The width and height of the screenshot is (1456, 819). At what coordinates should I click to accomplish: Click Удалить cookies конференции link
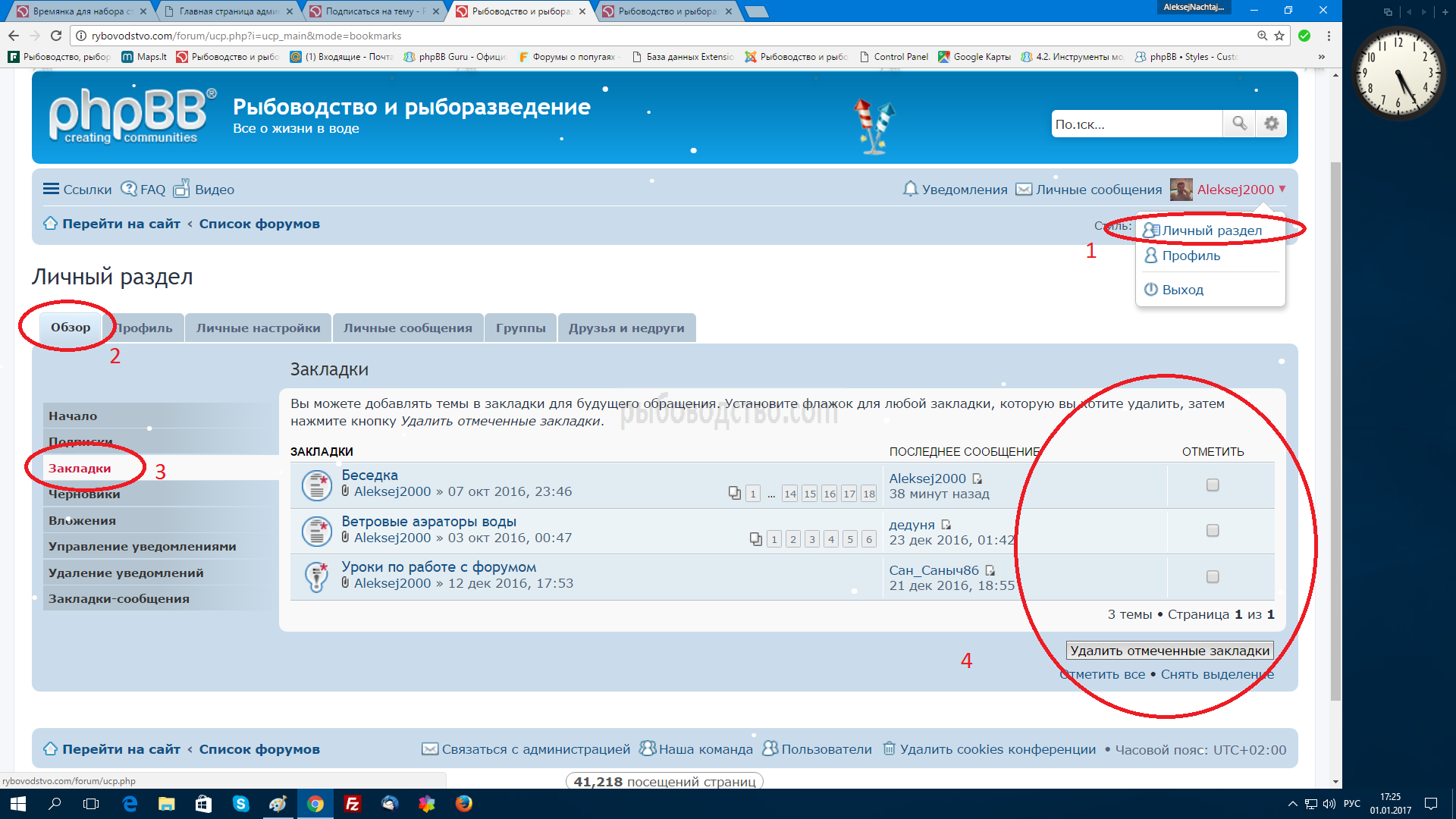click(989, 749)
